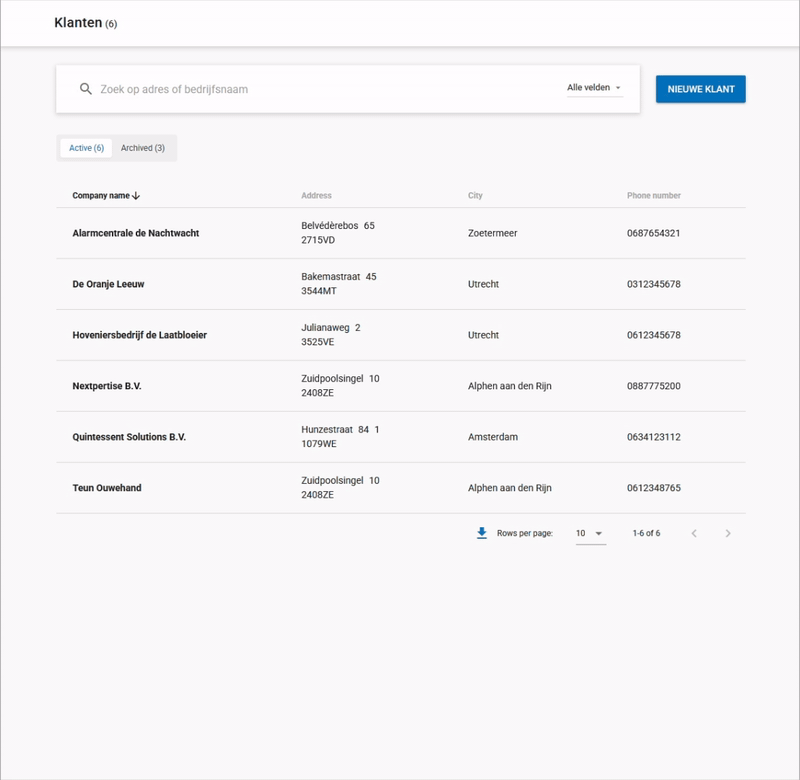This screenshot has height=780, width=800.
Task: Go to previous page arrow
Action: pyautogui.click(x=694, y=534)
